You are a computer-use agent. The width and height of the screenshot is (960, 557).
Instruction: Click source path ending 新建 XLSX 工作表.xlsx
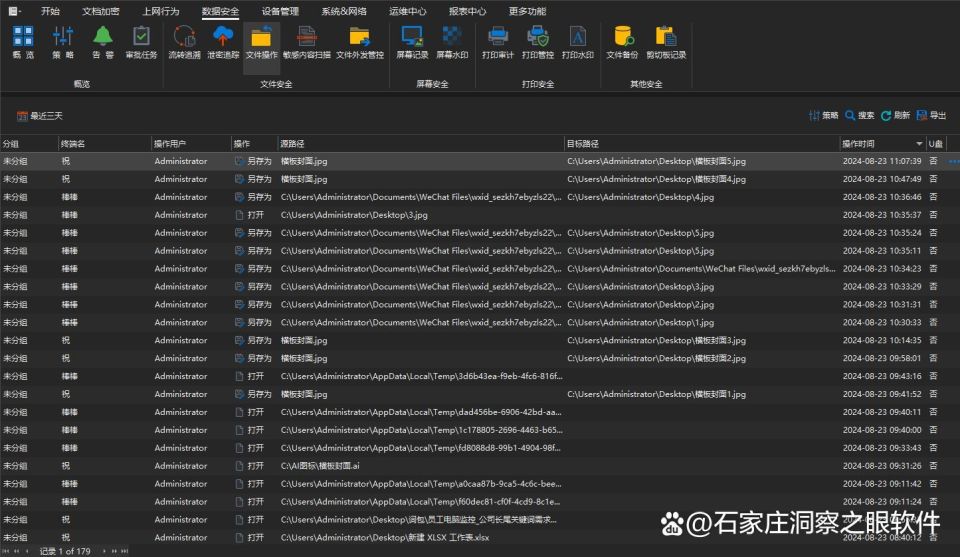385,537
